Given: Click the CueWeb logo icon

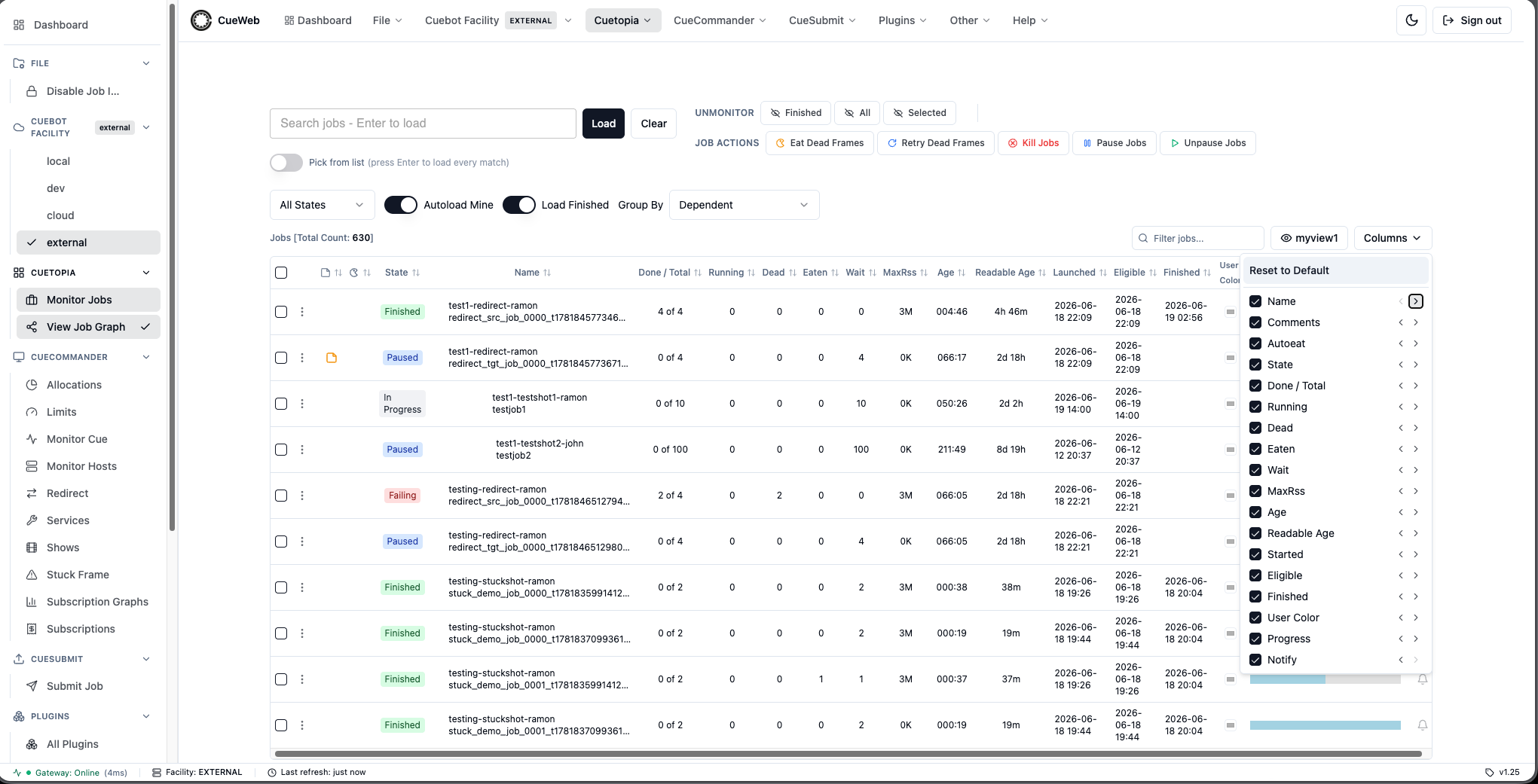Looking at the screenshot, I should 201,20.
